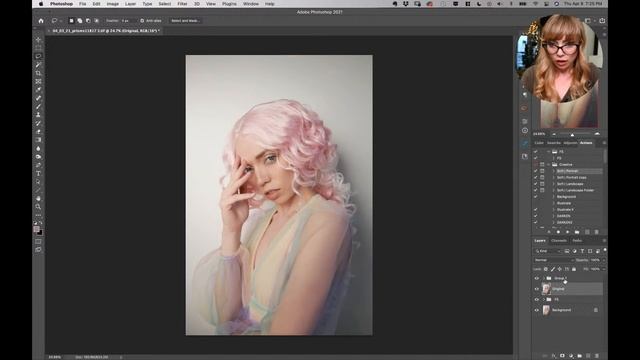Click Add layer mask icon in Layers panel
The image size is (640, 360).
(562, 356)
